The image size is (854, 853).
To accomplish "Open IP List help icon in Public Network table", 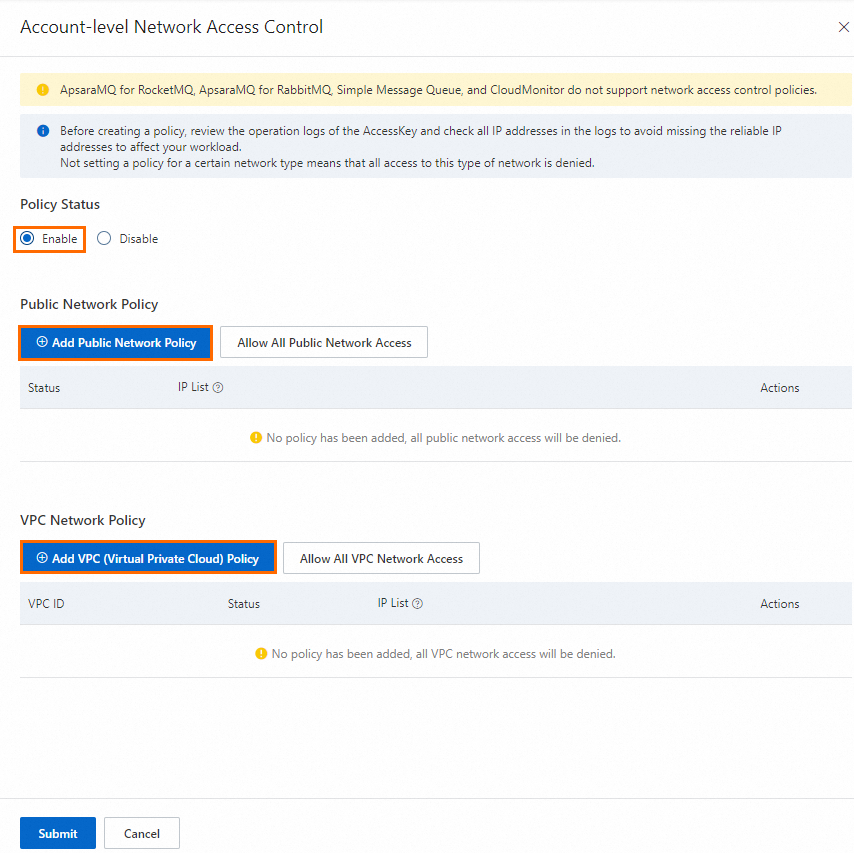I will pyautogui.click(x=218, y=388).
